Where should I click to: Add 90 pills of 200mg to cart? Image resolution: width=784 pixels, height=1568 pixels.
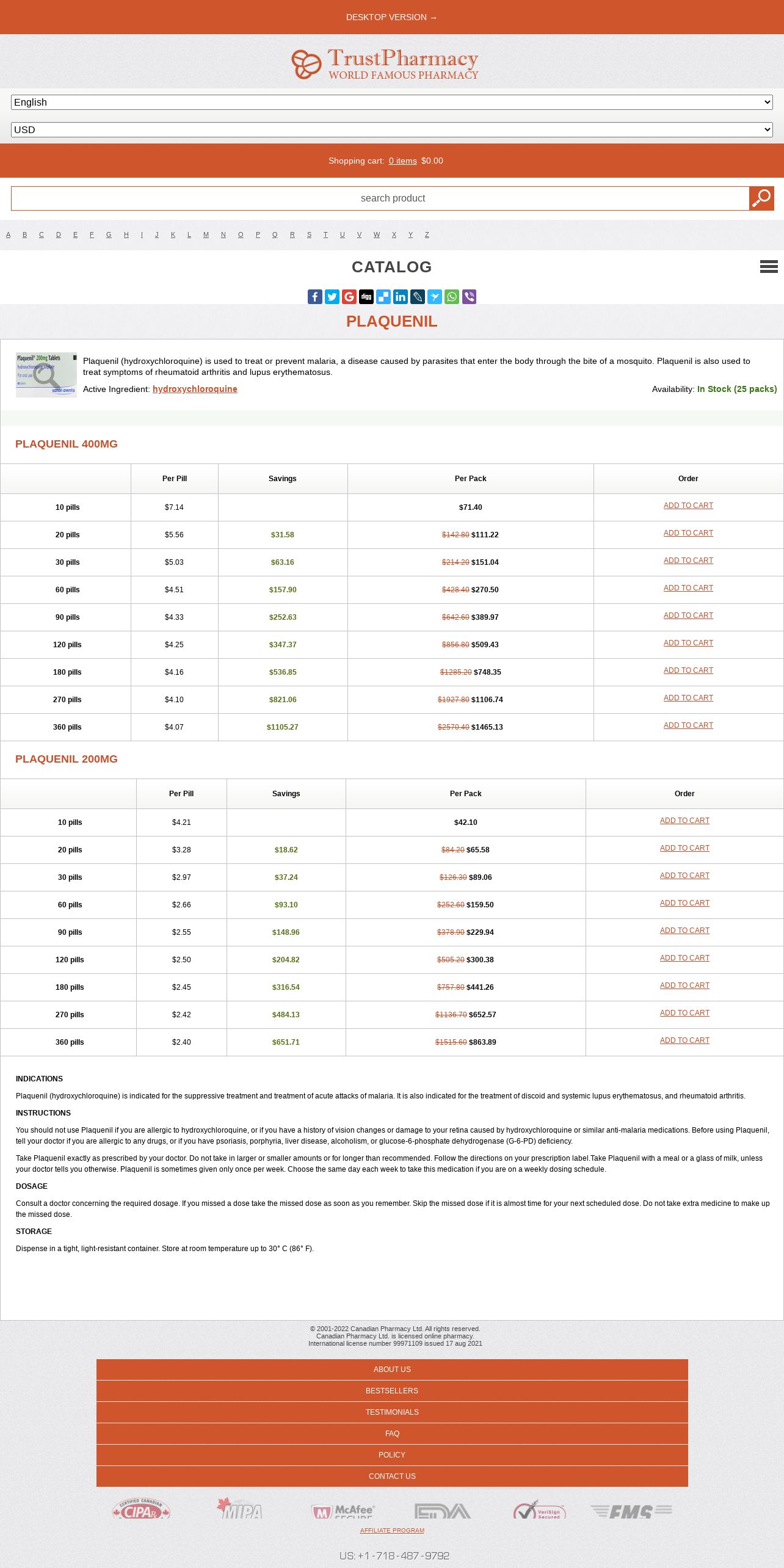pos(684,931)
